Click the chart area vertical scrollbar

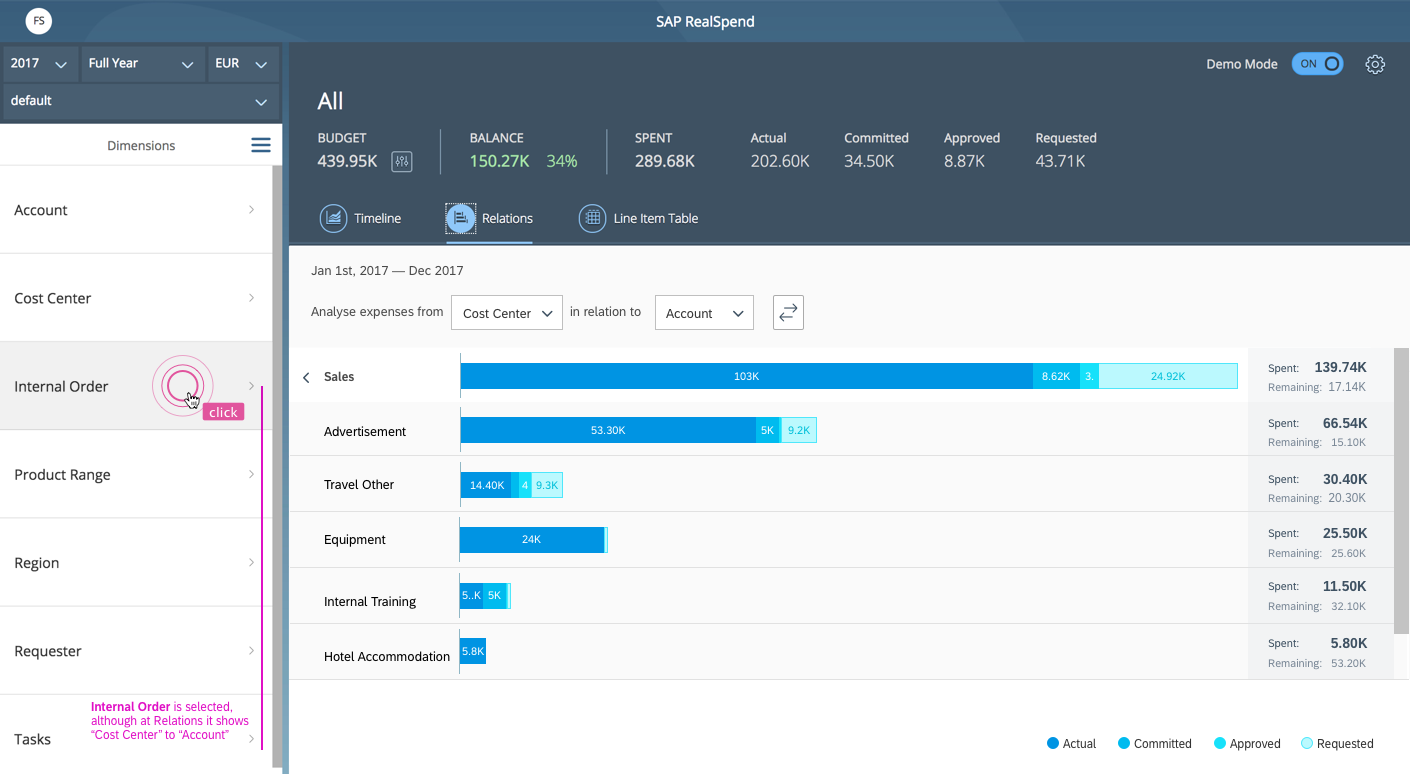click(1401, 491)
